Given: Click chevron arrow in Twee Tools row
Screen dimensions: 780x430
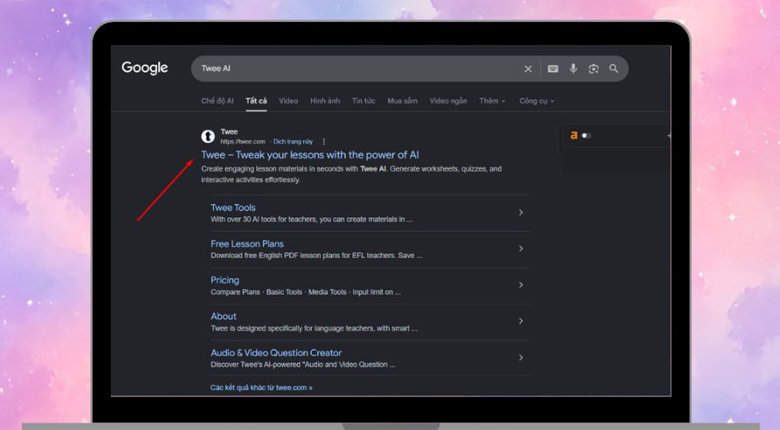Looking at the screenshot, I should [x=521, y=213].
